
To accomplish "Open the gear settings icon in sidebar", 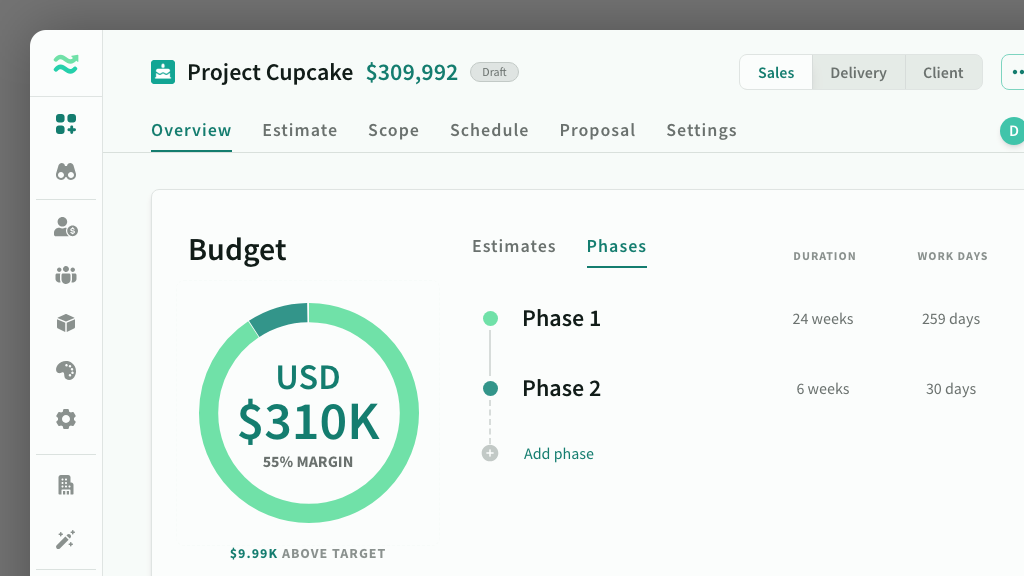I will click(x=66, y=419).
